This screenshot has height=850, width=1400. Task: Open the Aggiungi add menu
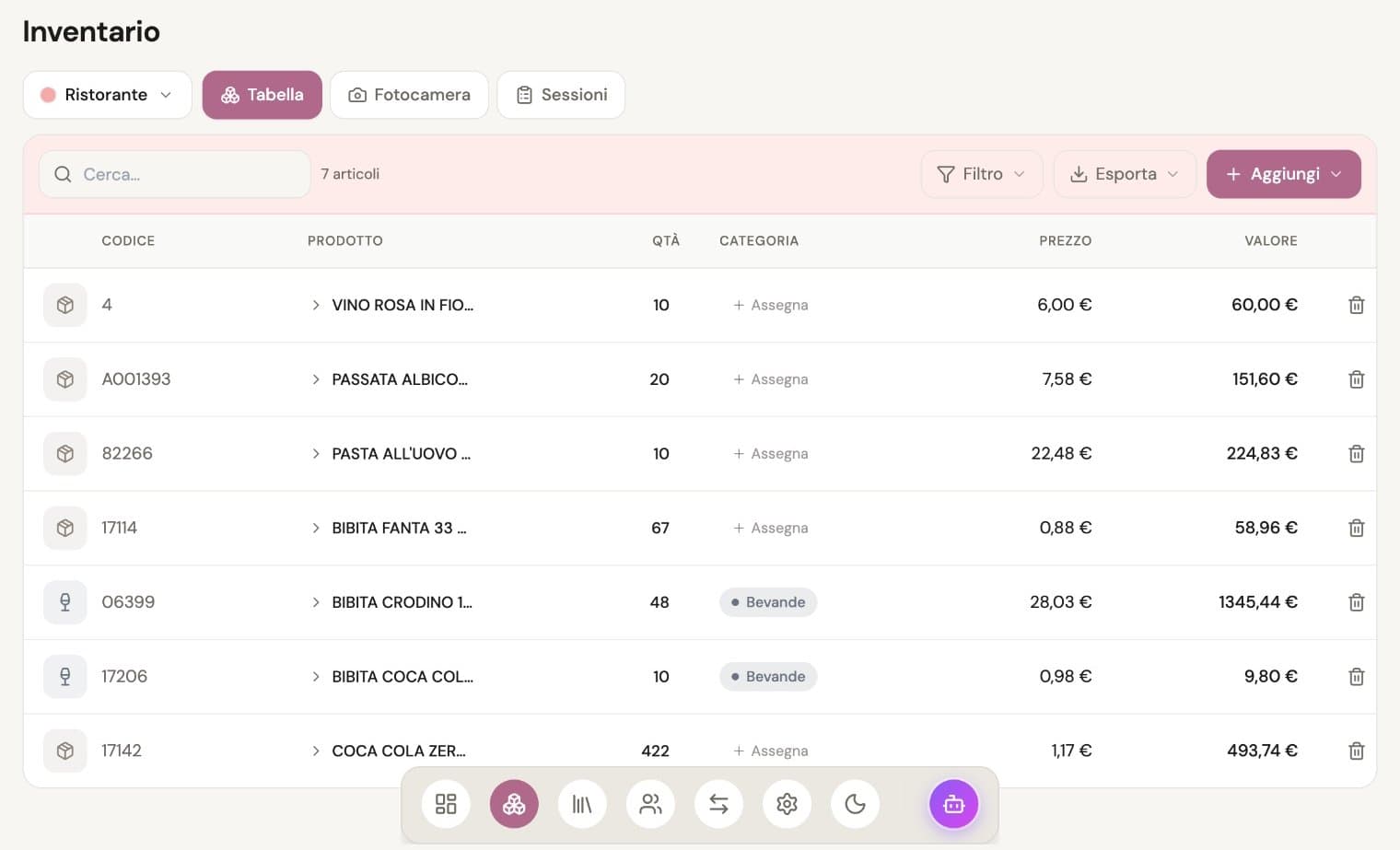coord(1284,174)
